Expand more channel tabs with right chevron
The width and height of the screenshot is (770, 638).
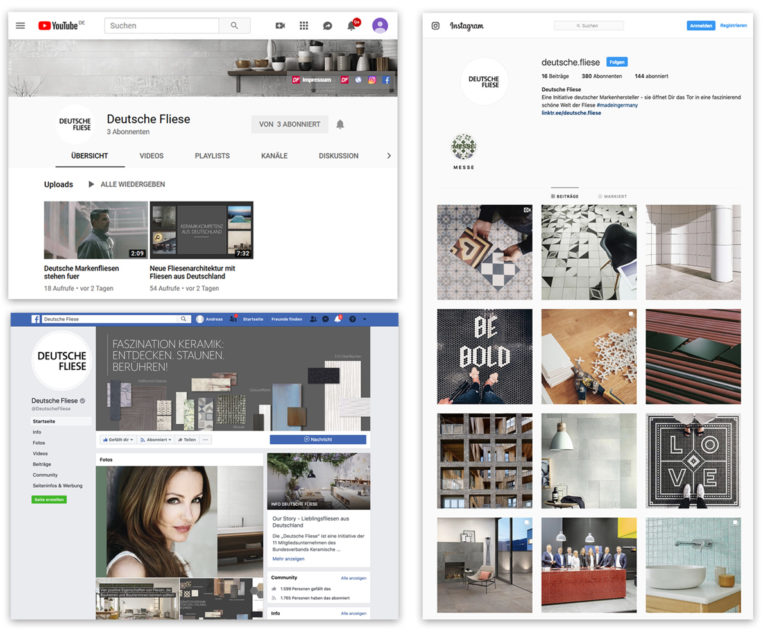pyautogui.click(x=388, y=156)
